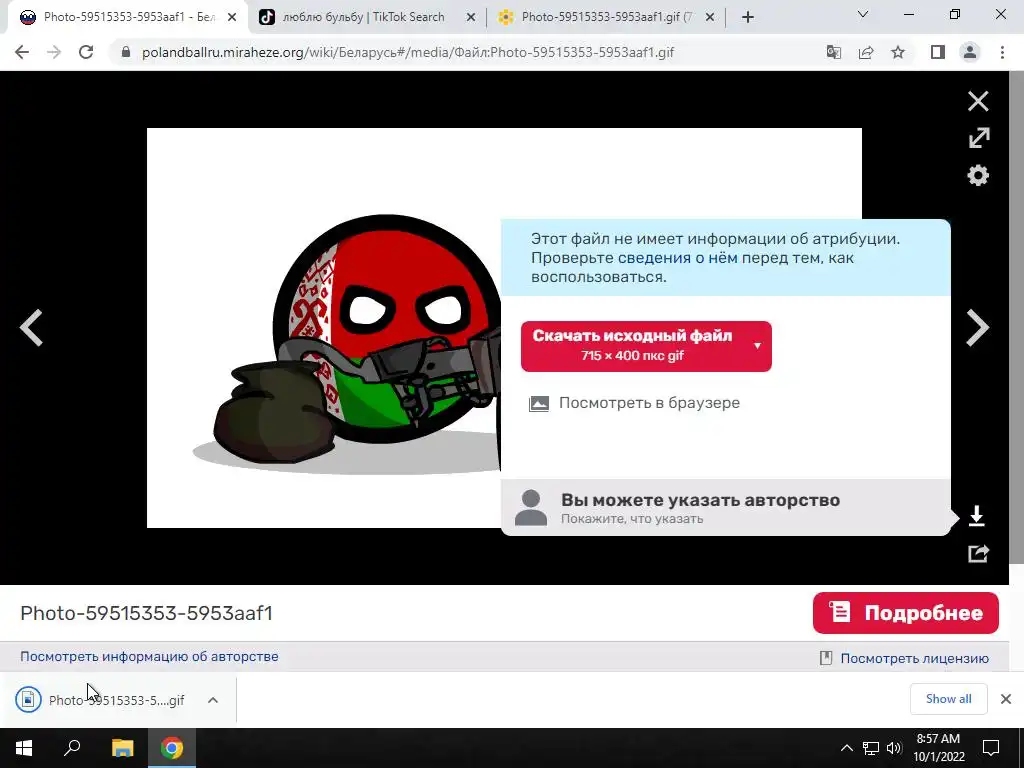This screenshot has height=768, width=1024.
Task: Click the author silhouette icon
Action: pyautogui.click(x=531, y=507)
